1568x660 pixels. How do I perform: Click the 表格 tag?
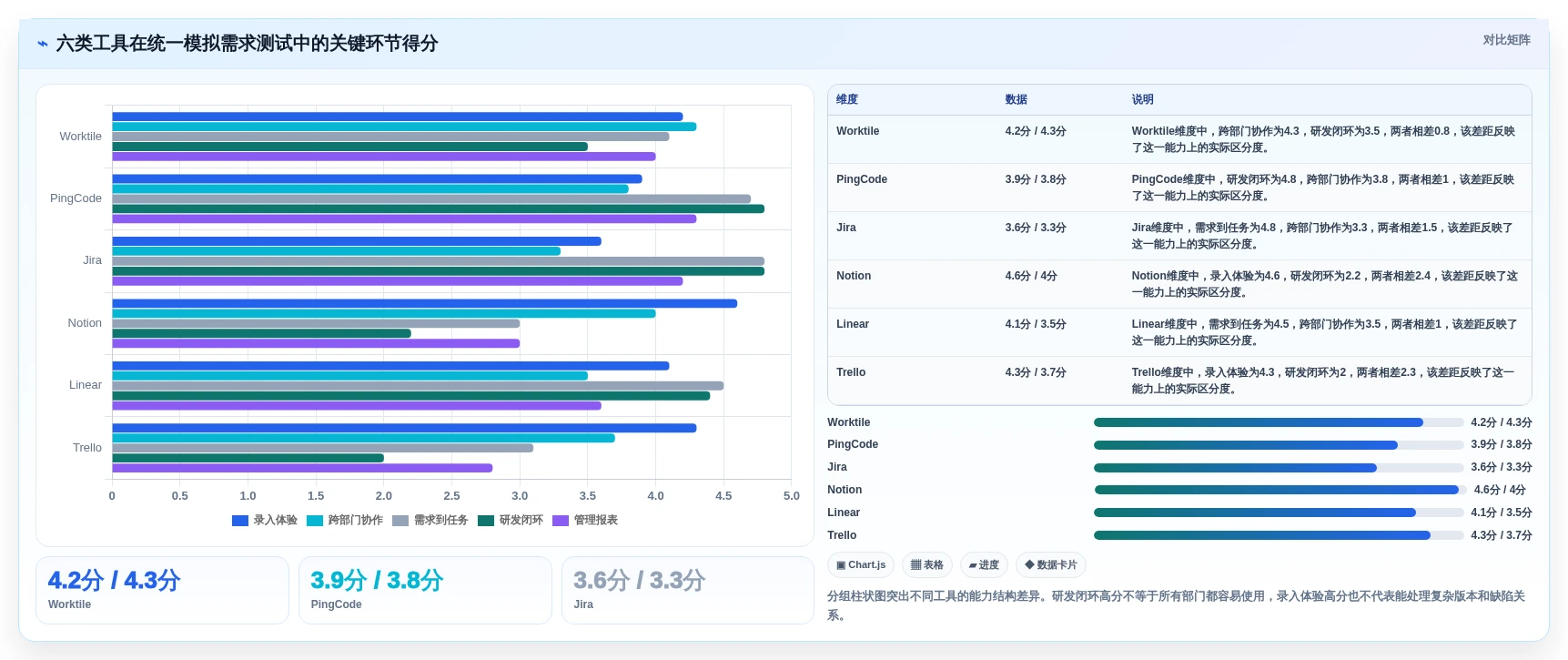point(927,565)
